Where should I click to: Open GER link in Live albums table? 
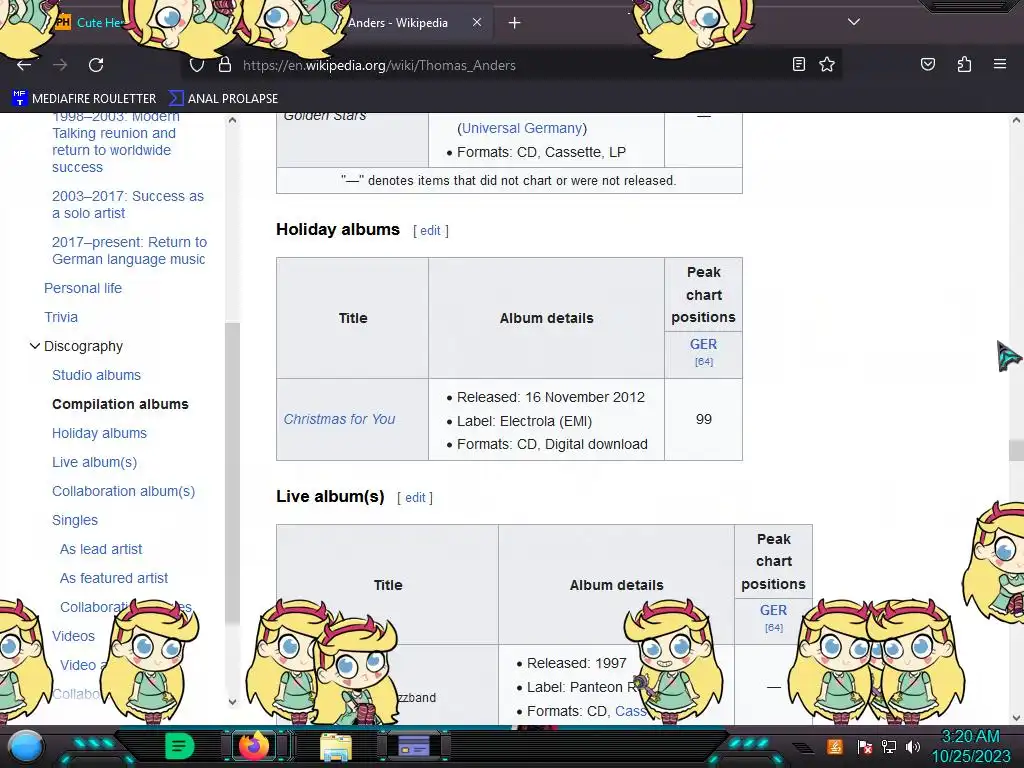pyautogui.click(x=773, y=610)
